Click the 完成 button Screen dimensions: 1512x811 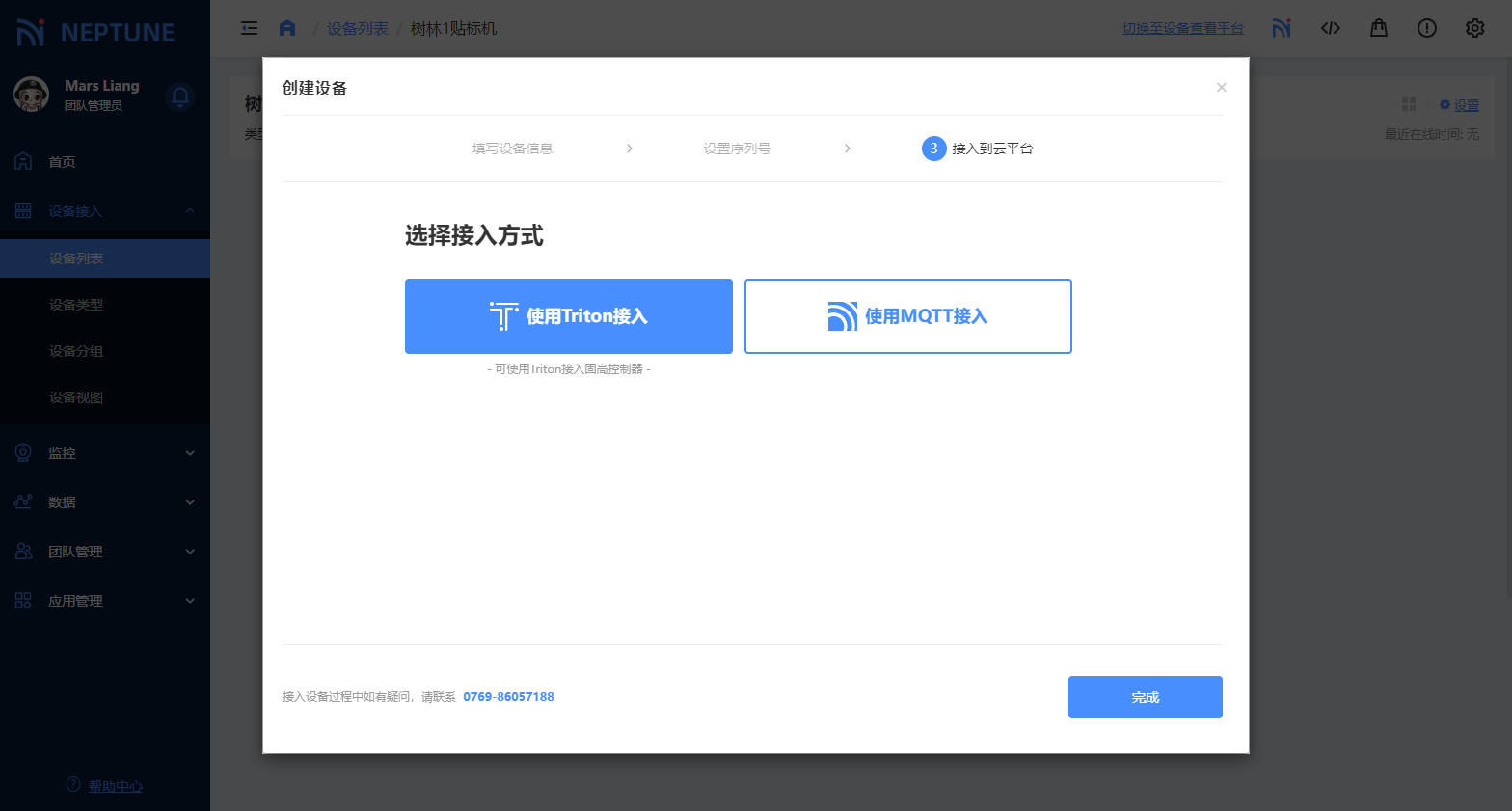tap(1145, 697)
